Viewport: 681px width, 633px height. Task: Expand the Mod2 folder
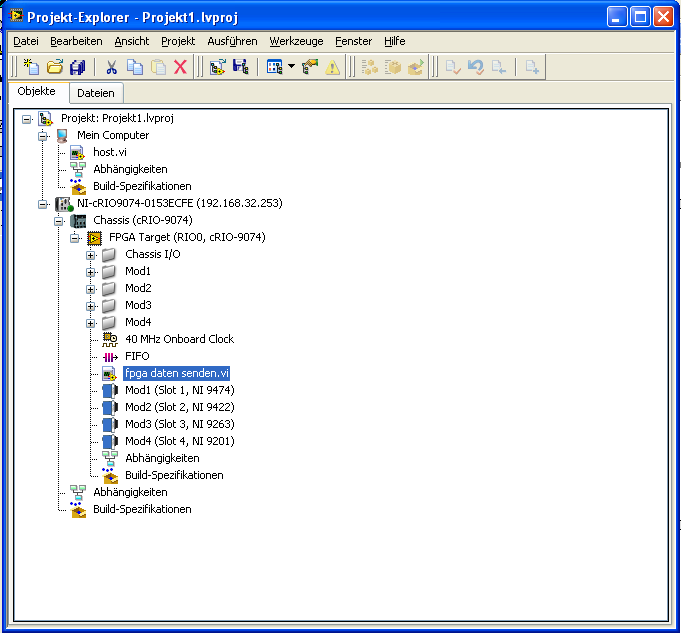point(90,289)
